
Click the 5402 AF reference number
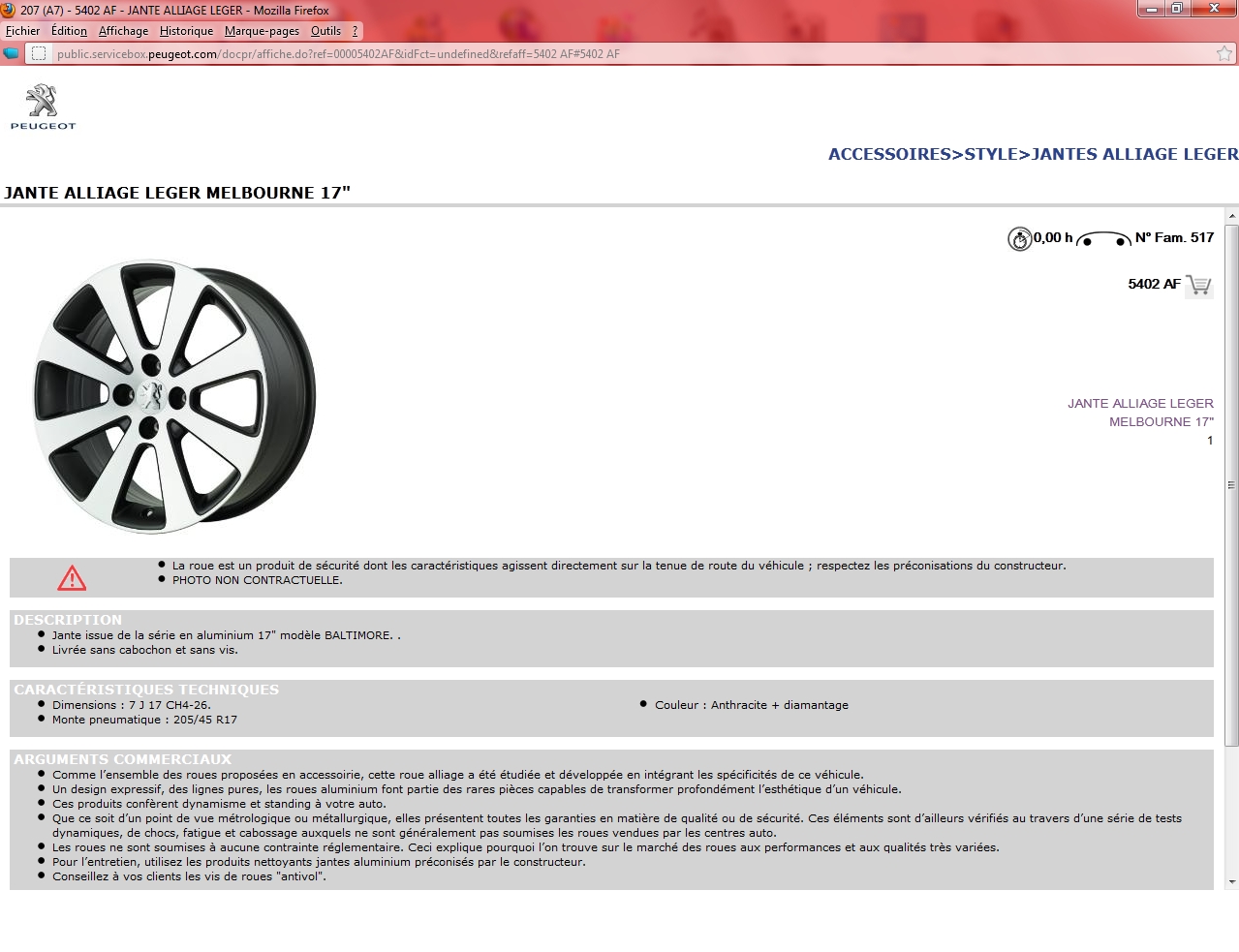point(1154,284)
